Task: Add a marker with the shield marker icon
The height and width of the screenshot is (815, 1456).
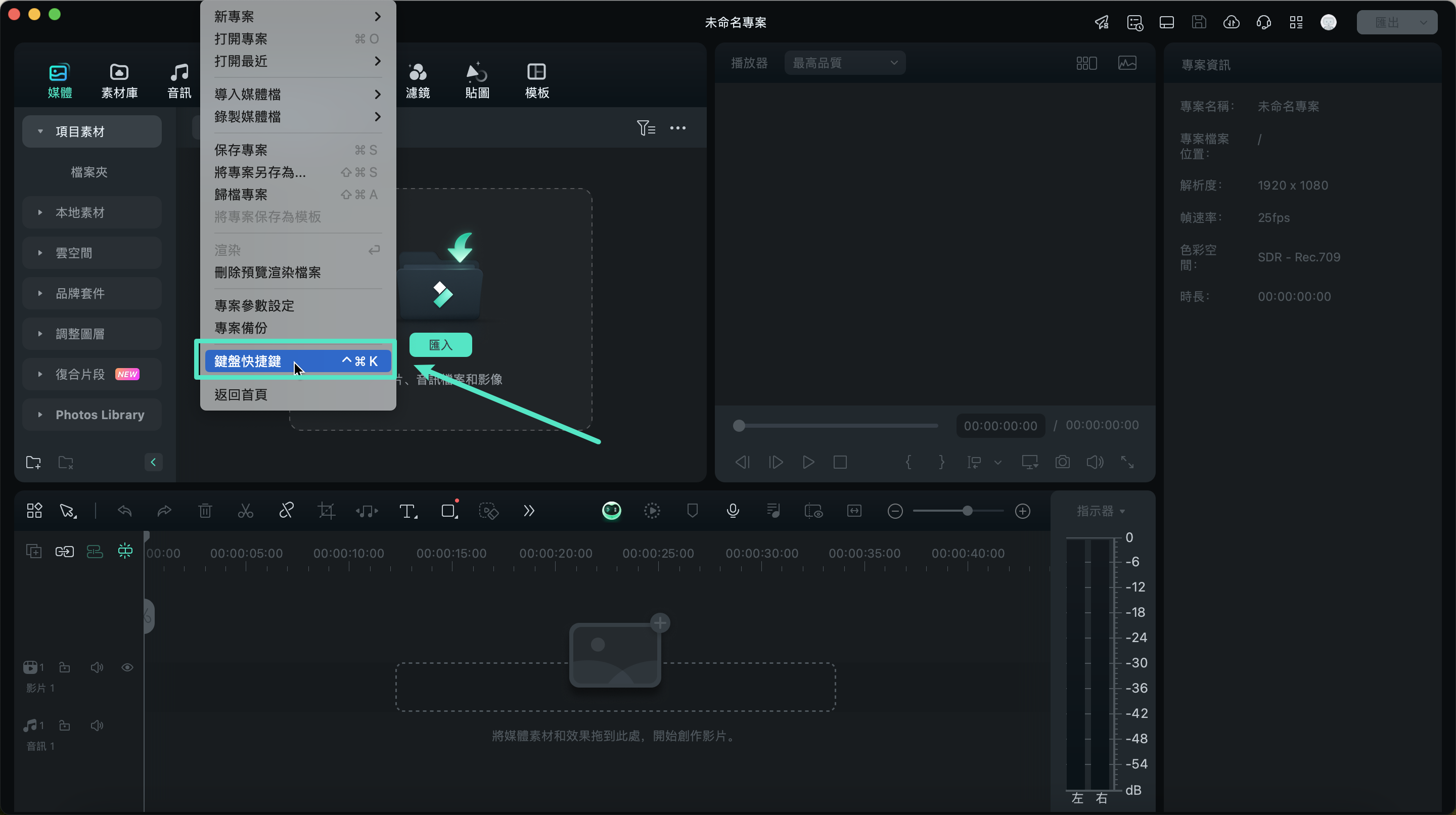Action: (x=692, y=511)
